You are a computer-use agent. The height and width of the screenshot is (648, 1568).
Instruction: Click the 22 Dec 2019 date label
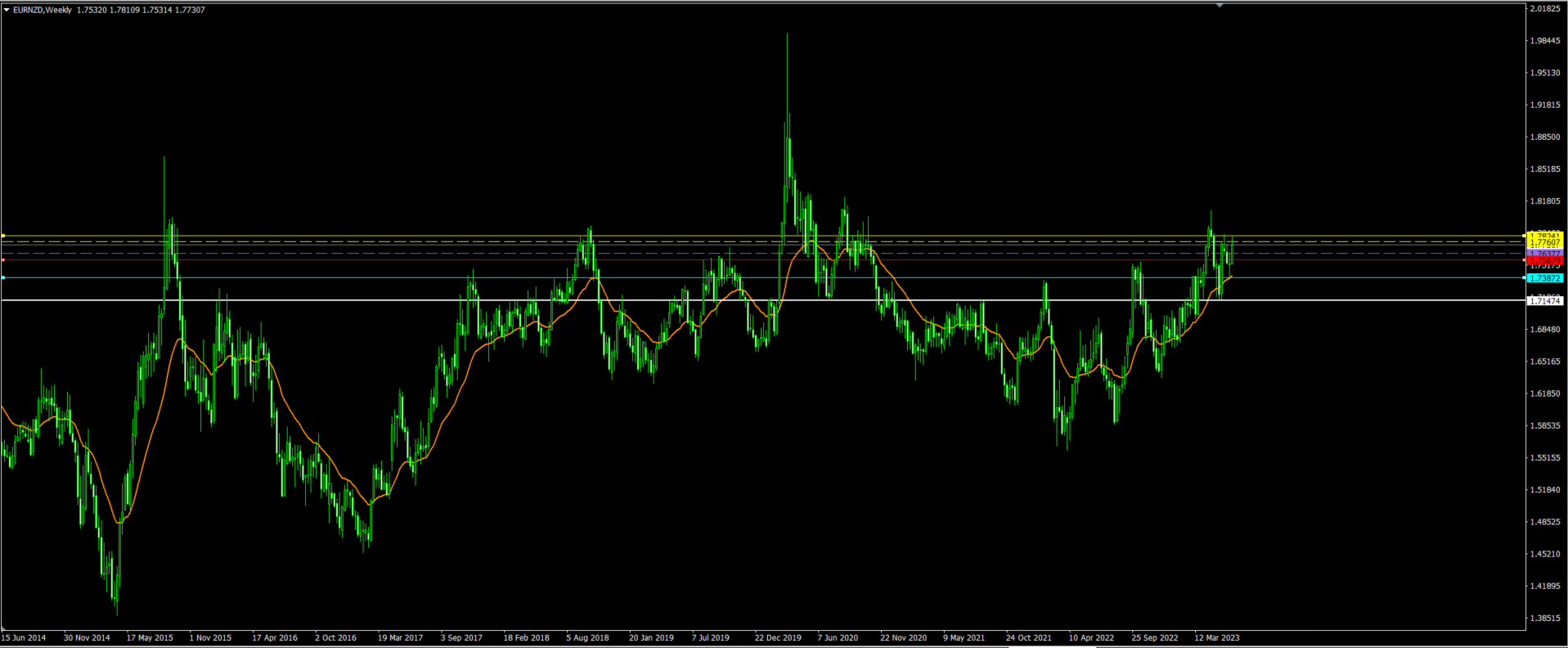click(777, 637)
